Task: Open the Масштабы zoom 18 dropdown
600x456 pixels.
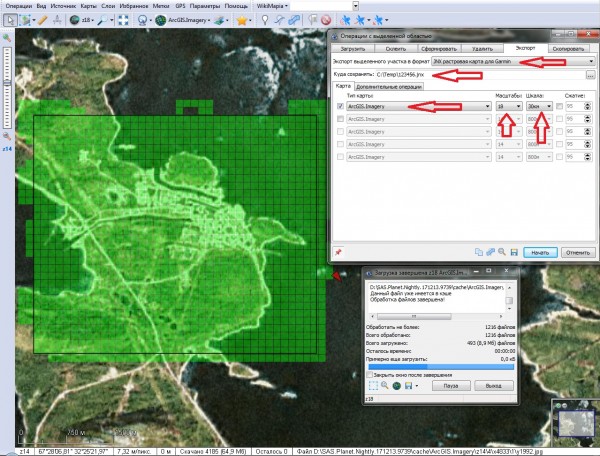Action: coord(509,106)
